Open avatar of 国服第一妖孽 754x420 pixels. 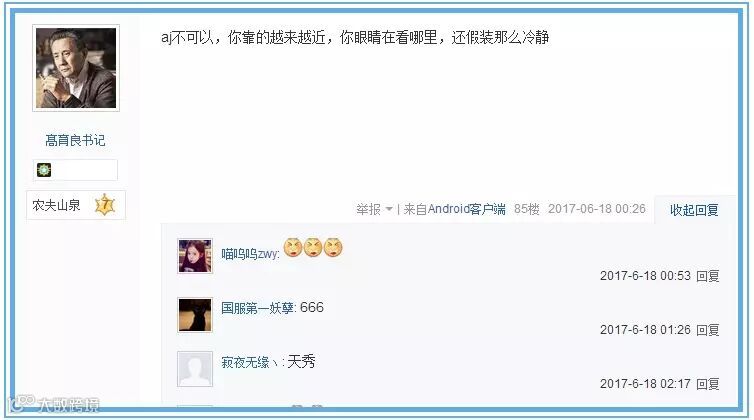pyautogui.click(x=195, y=315)
